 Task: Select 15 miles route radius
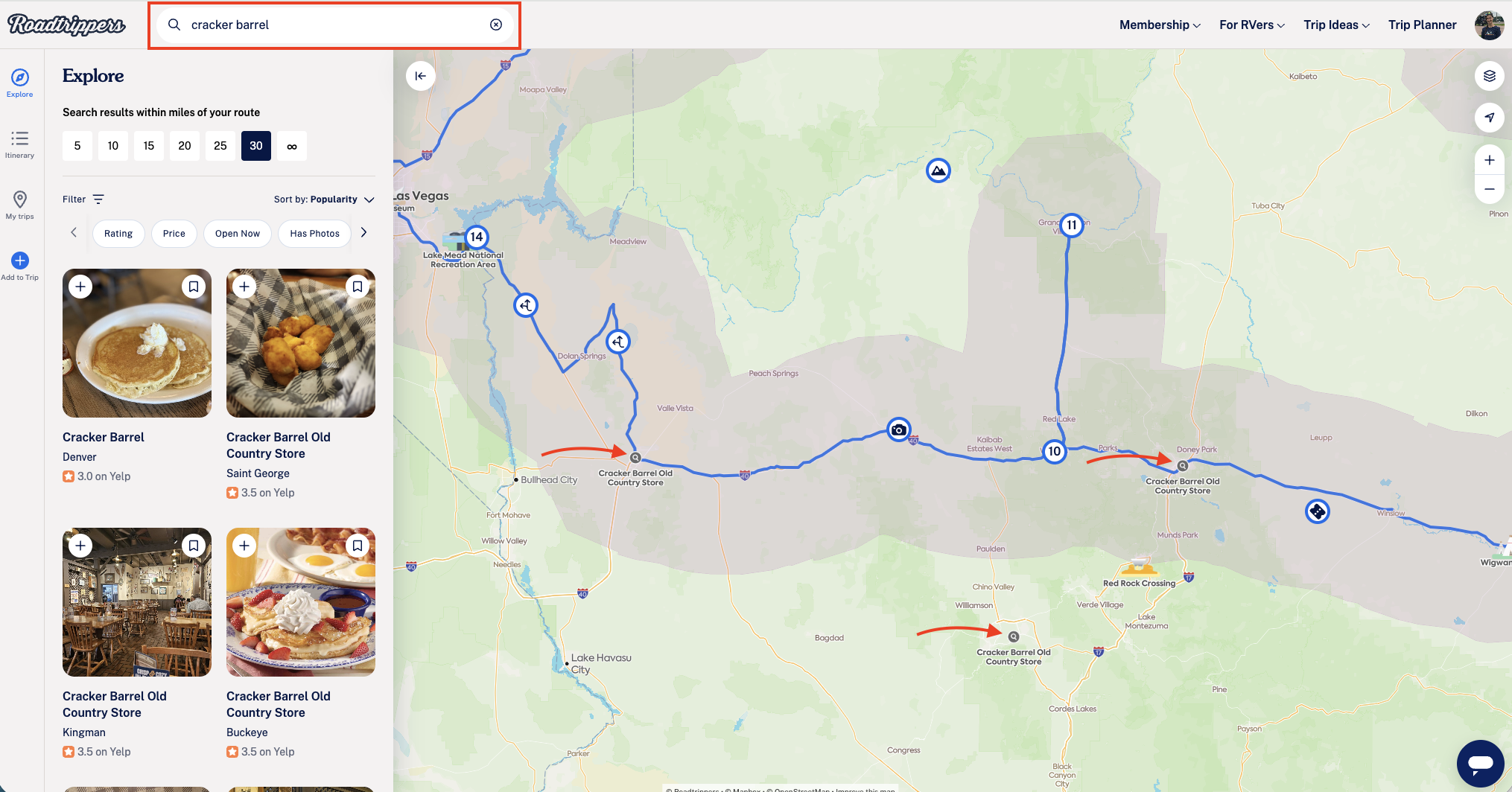pyautogui.click(x=149, y=146)
